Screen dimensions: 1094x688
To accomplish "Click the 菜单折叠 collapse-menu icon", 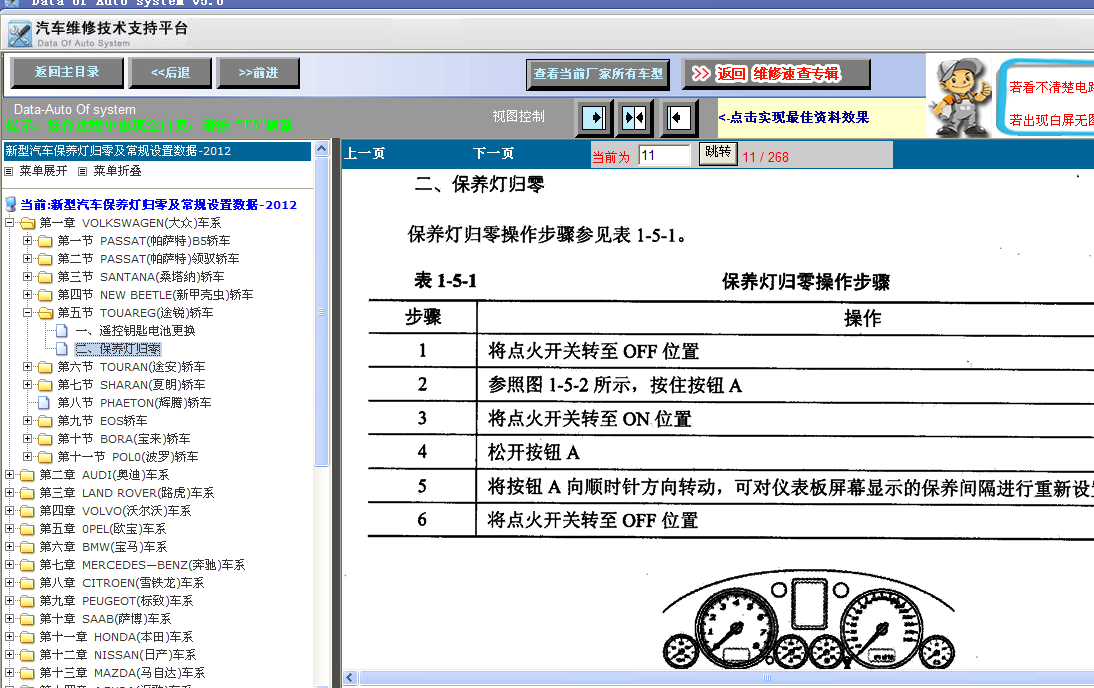I will [x=82, y=171].
